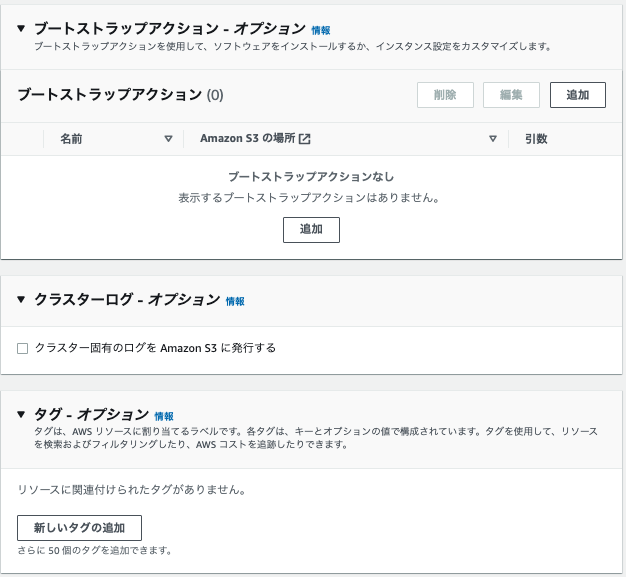Click 追加 button under empty table message
Viewport: 626px width, 577px height.
click(x=311, y=230)
